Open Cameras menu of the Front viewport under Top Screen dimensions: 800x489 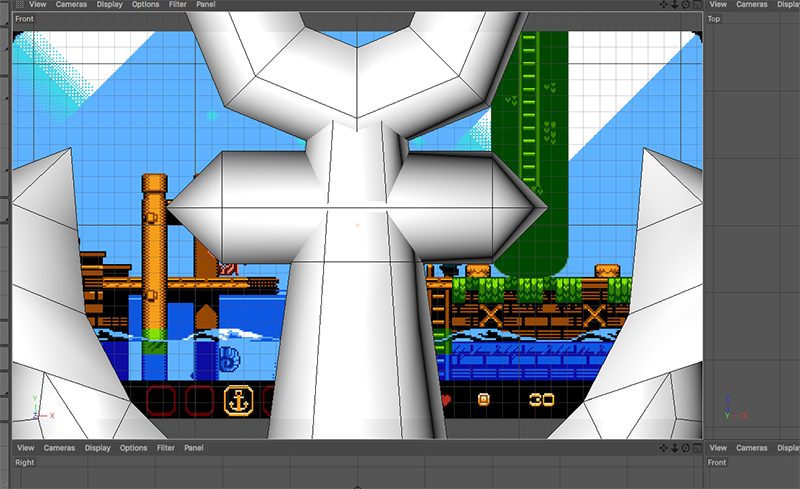pyautogui.click(x=752, y=448)
